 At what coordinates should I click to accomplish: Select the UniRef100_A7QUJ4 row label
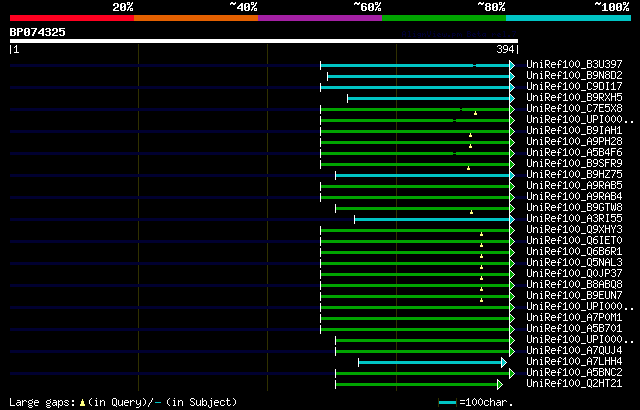[x=574, y=351]
